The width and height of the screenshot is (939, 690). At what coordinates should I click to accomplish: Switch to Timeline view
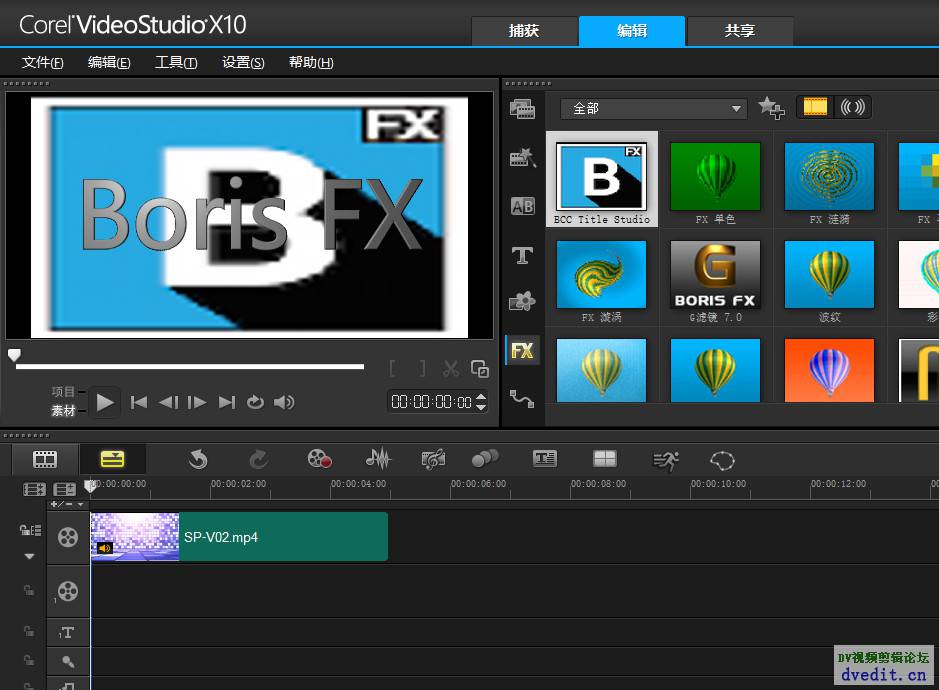pos(113,459)
